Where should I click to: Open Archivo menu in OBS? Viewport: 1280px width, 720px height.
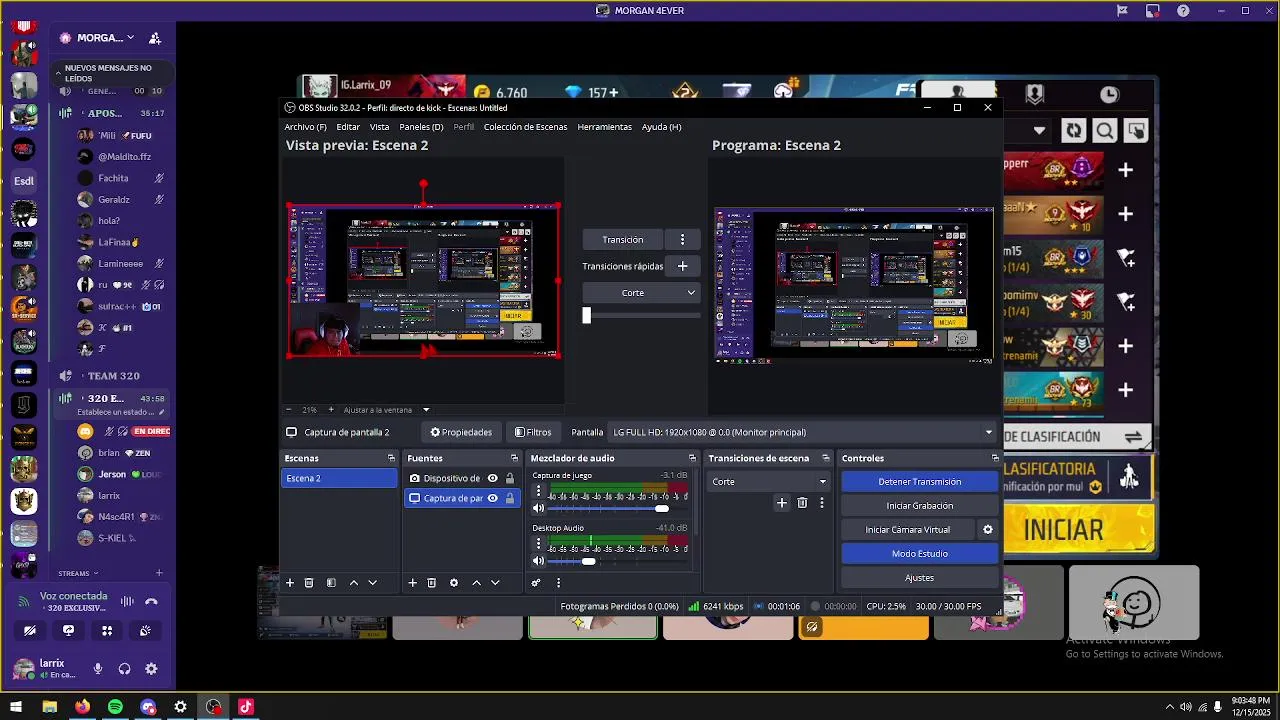click(x=305, y=127)
